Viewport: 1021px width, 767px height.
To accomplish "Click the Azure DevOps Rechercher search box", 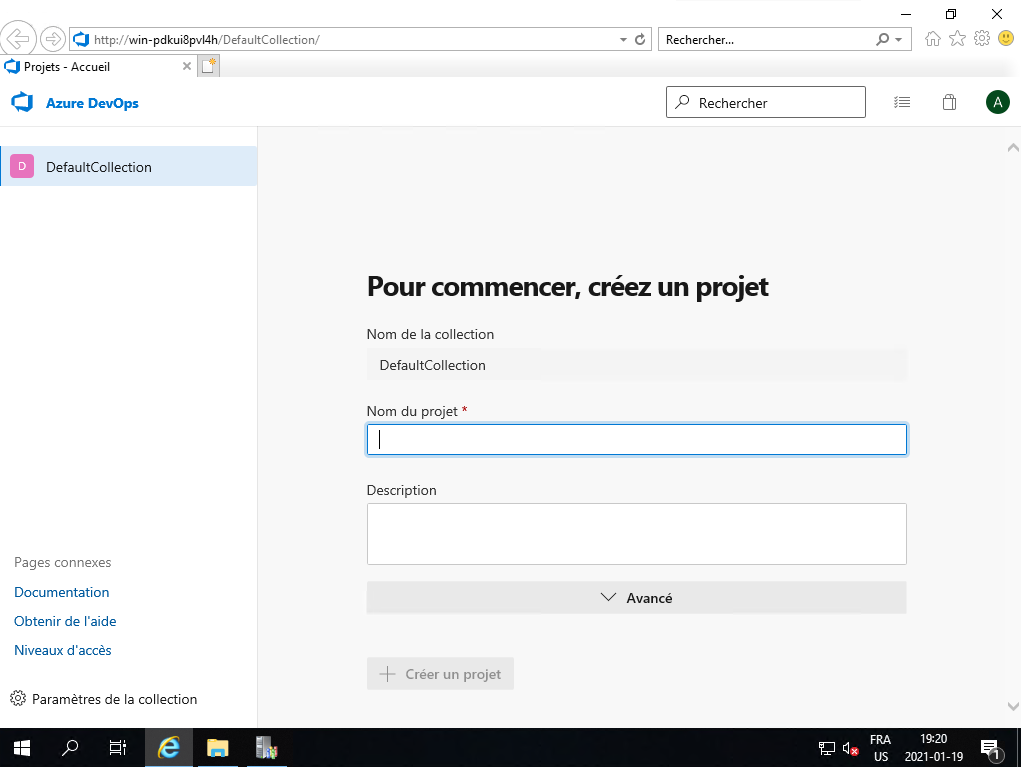I will pyautogui.click(x=766, y=102).
